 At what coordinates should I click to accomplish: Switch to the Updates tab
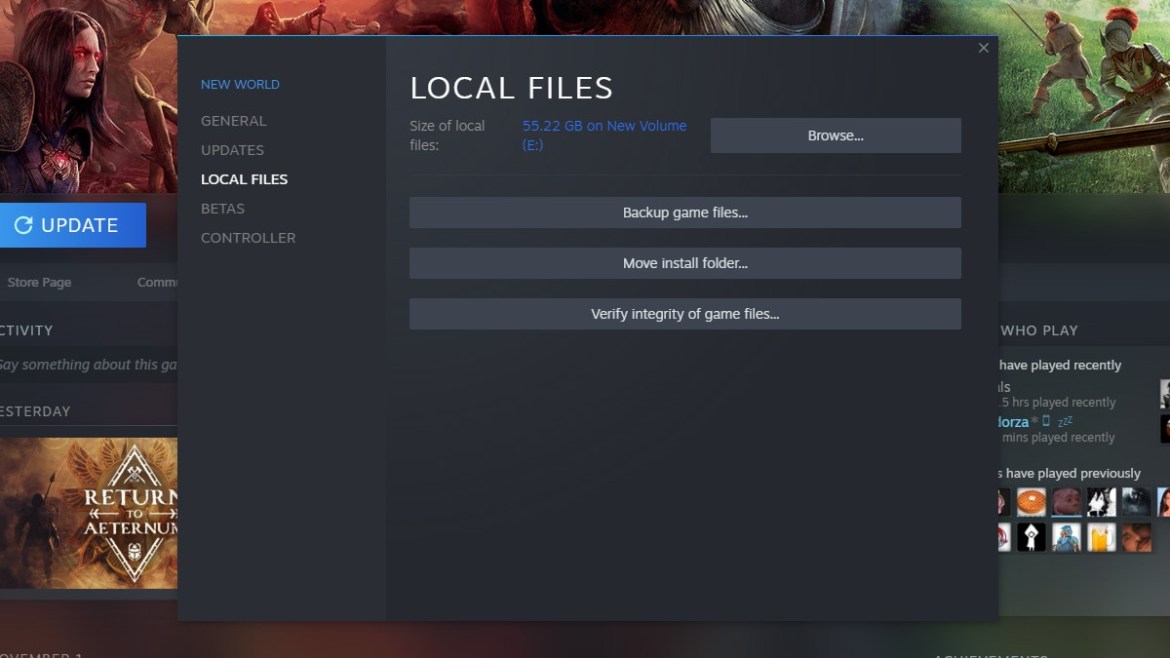coord(232,150)
